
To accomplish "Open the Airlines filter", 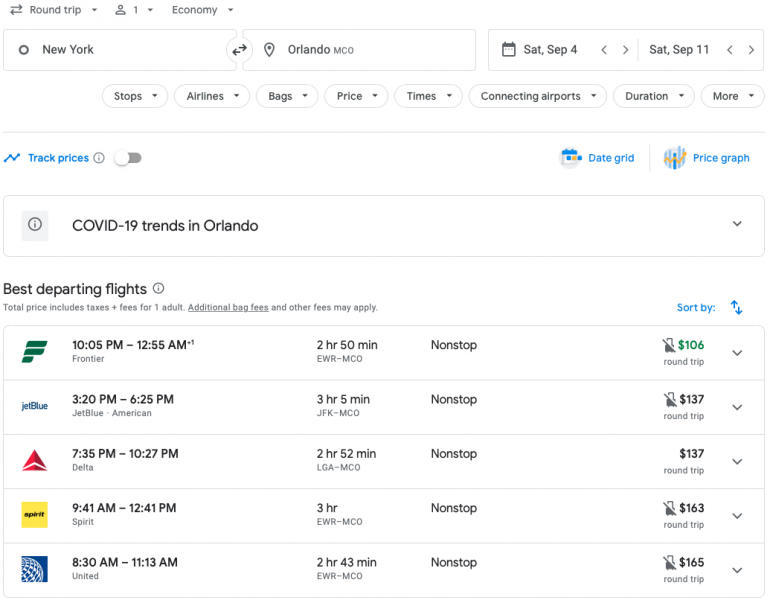I will pyautogui.click(x=212, y=96).
